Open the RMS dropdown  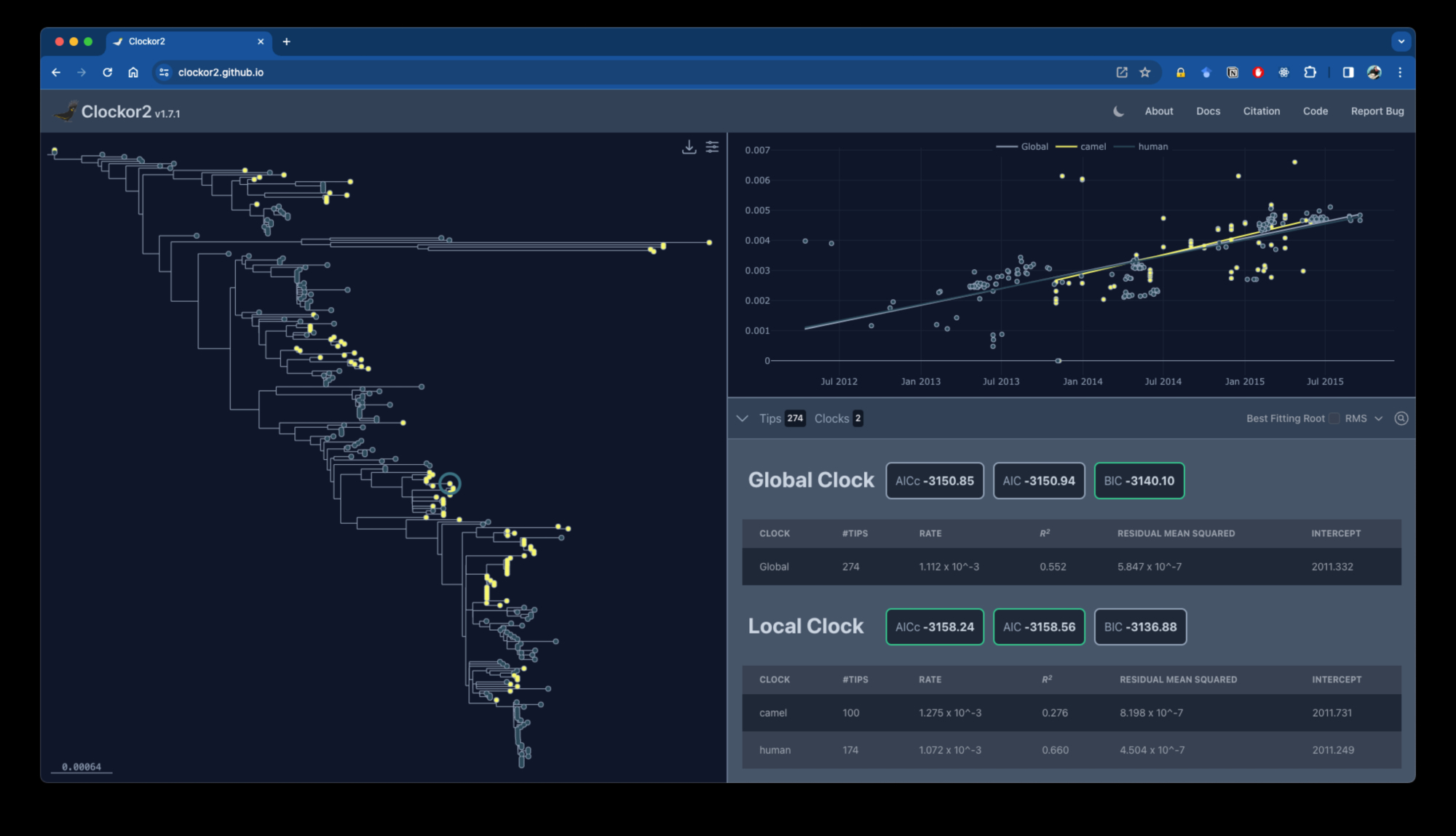[x=1363, y=418]
